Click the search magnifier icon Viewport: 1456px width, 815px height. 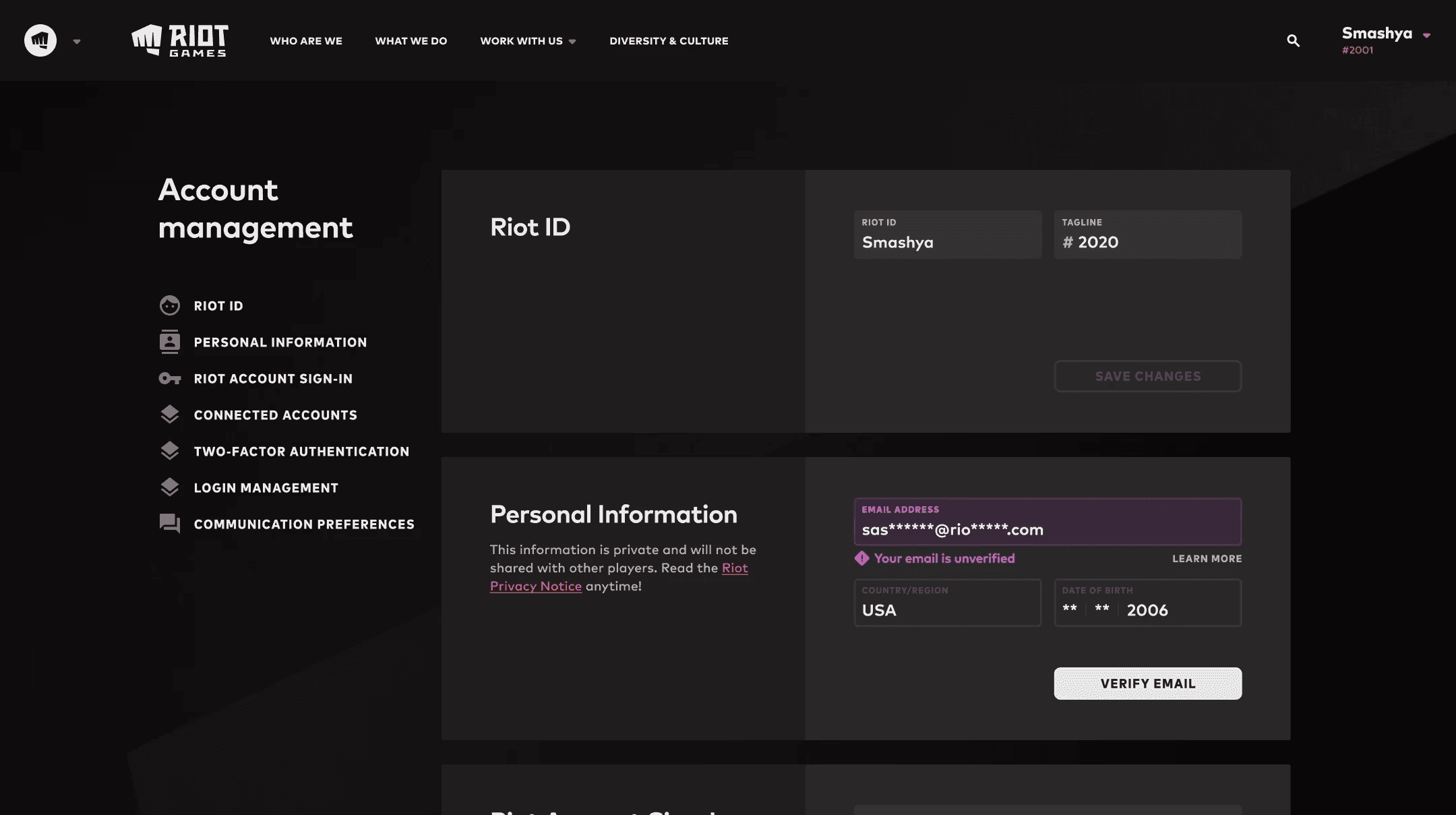click(x=1293, y=40)
